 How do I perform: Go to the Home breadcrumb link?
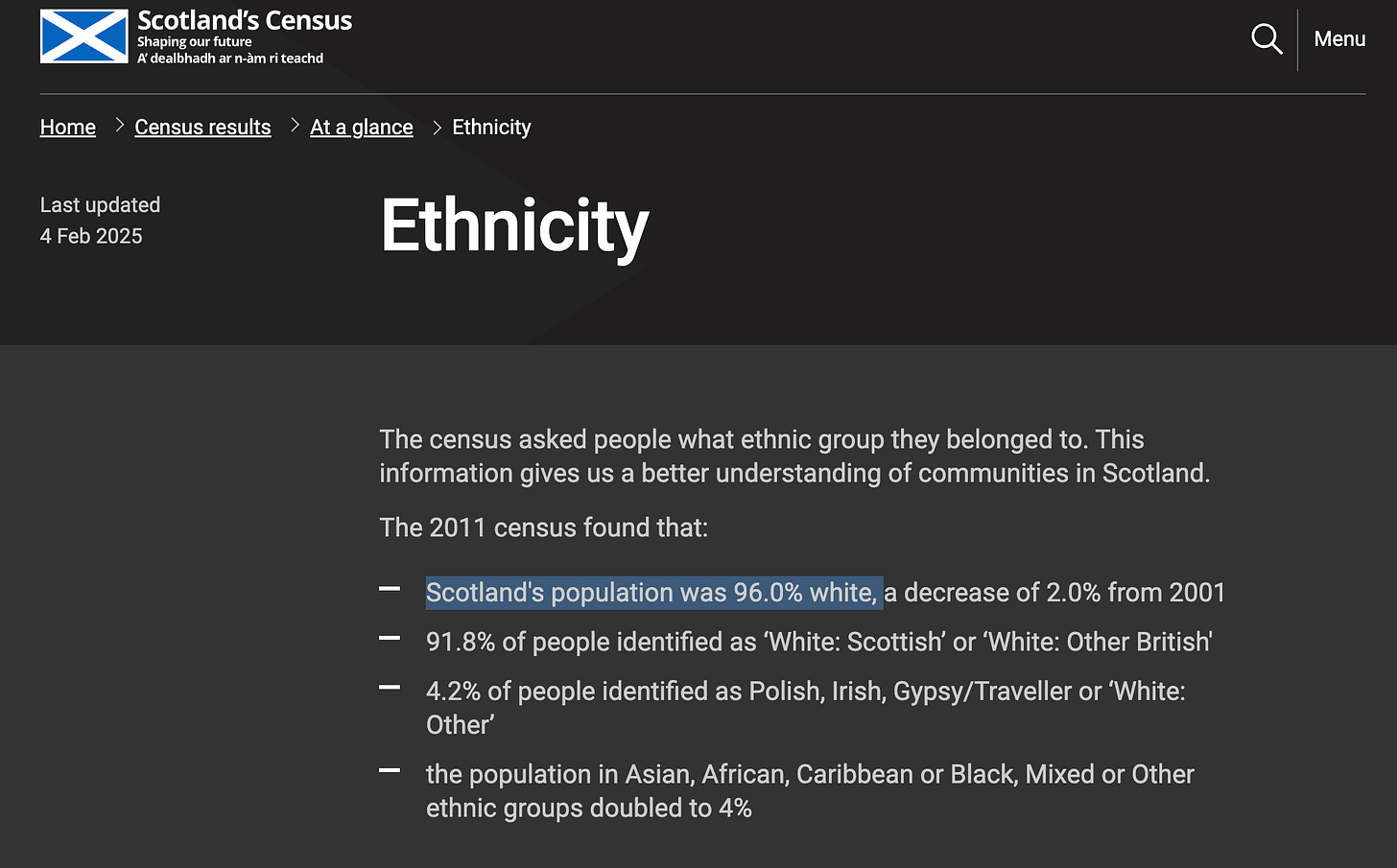68,127
